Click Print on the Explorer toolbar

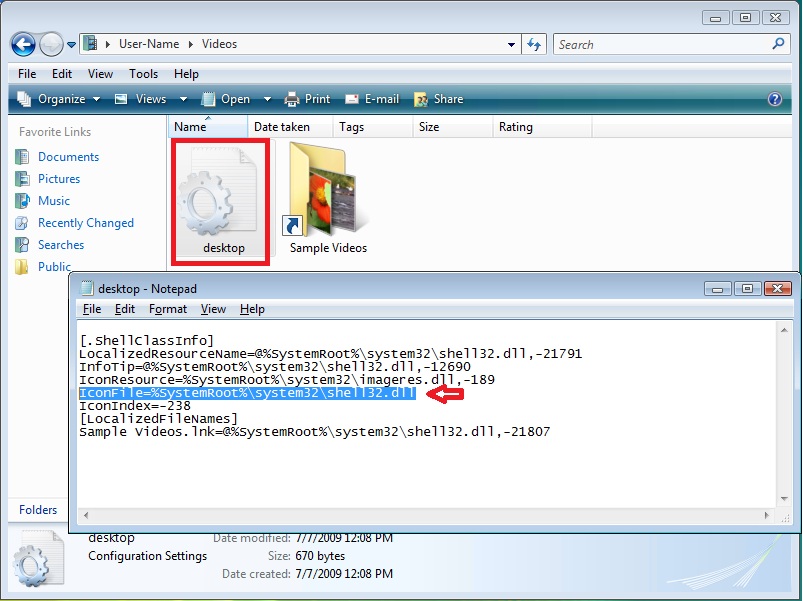click(307, 99)
